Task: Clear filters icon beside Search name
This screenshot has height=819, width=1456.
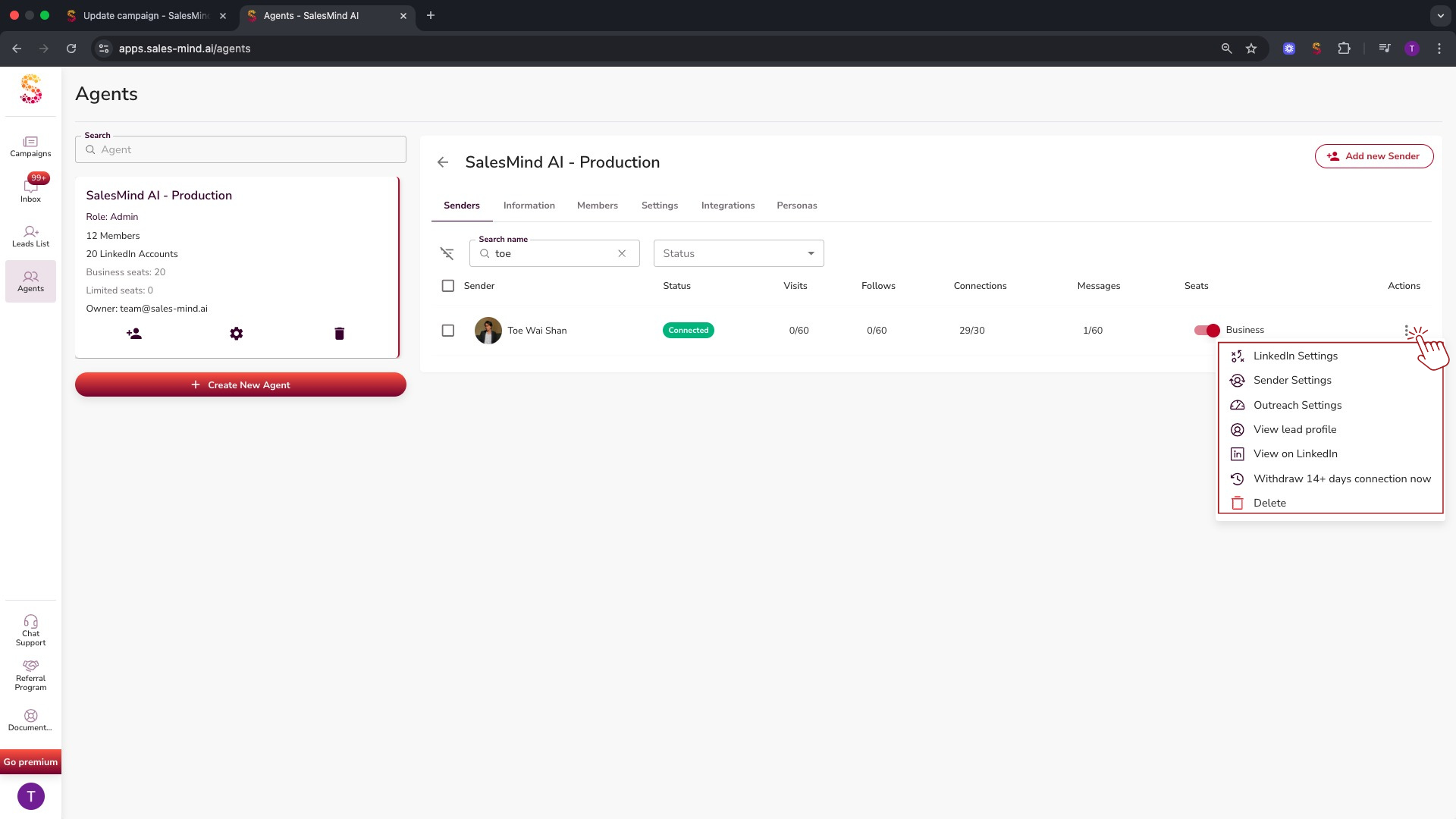Action: pos(447,253)
